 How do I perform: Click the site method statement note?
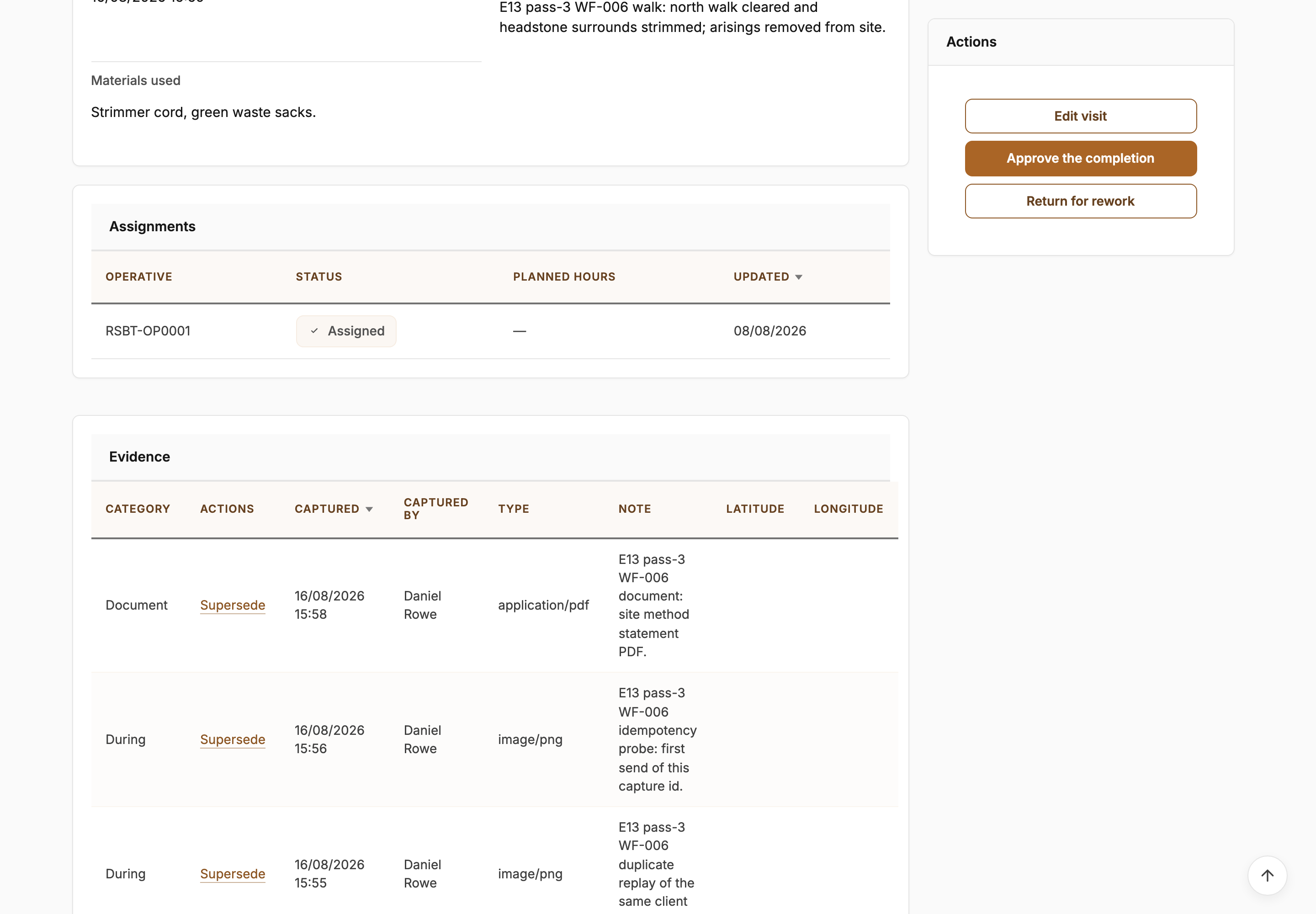coord(653,606)
